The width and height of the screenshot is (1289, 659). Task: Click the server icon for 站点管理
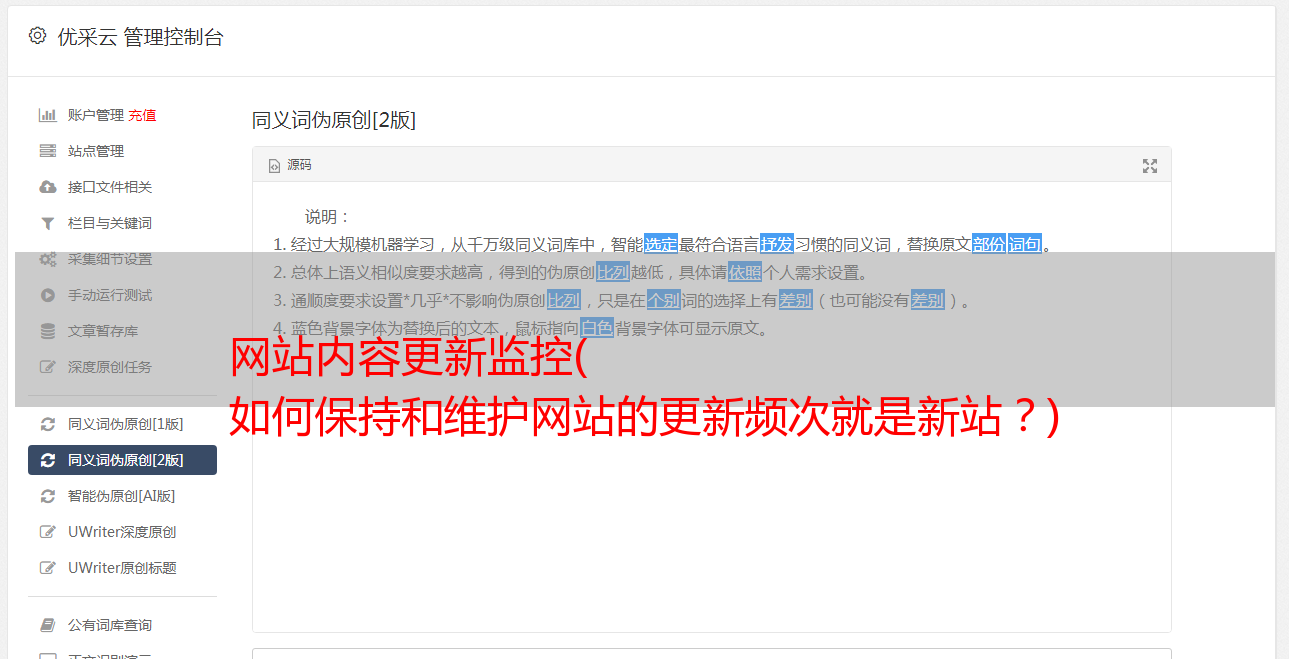click(47, 151)
